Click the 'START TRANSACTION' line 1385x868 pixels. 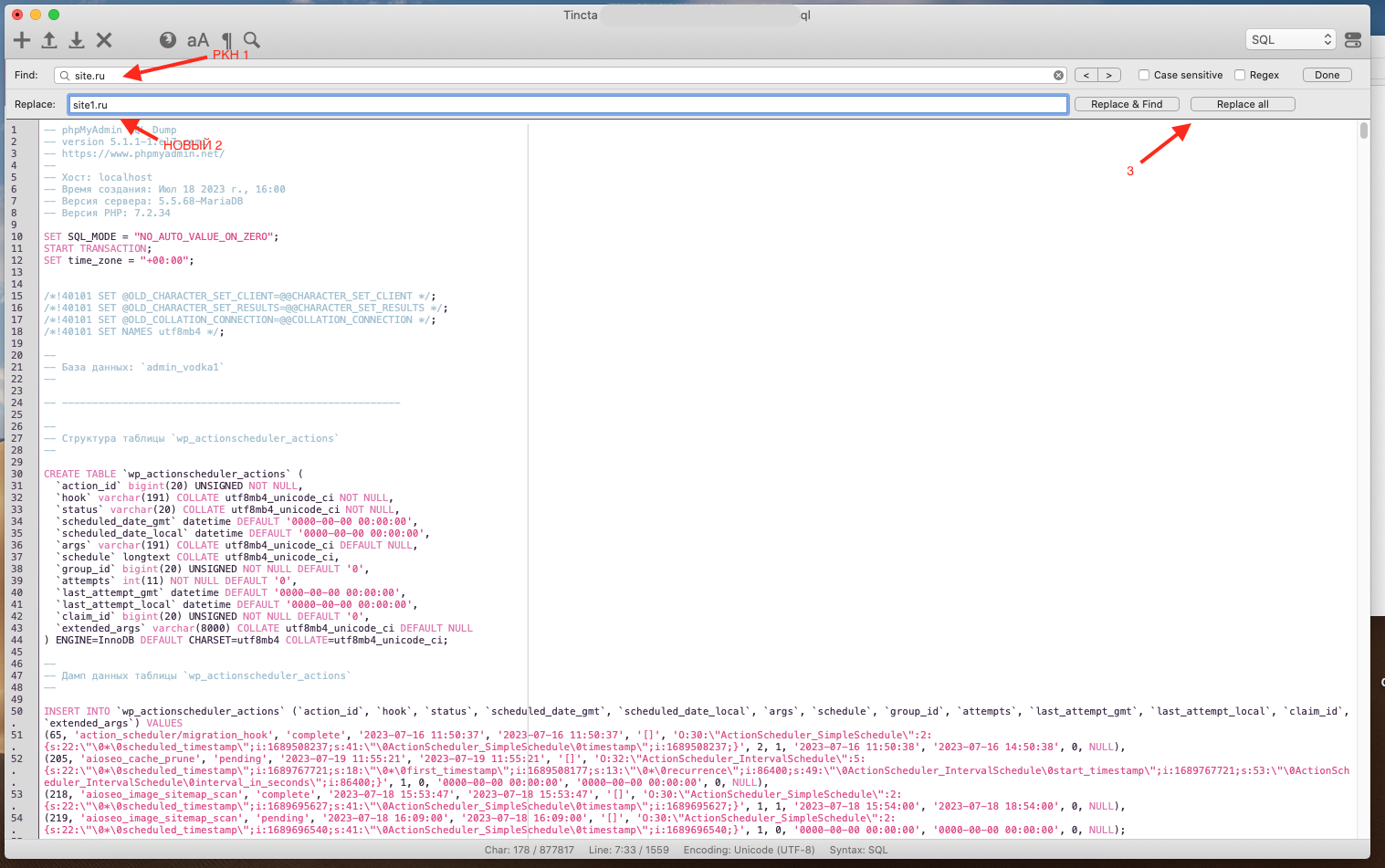pos(98,248)
